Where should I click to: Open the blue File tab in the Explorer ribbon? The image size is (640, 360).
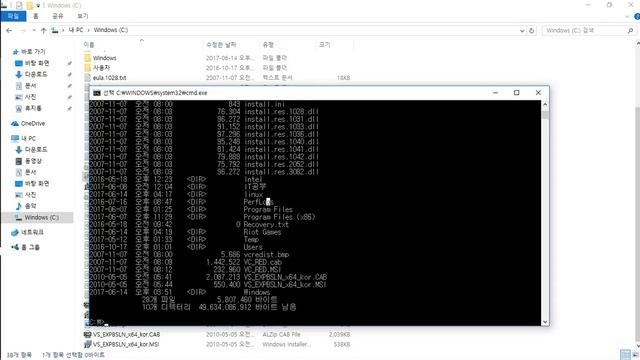tap(13, 16)
